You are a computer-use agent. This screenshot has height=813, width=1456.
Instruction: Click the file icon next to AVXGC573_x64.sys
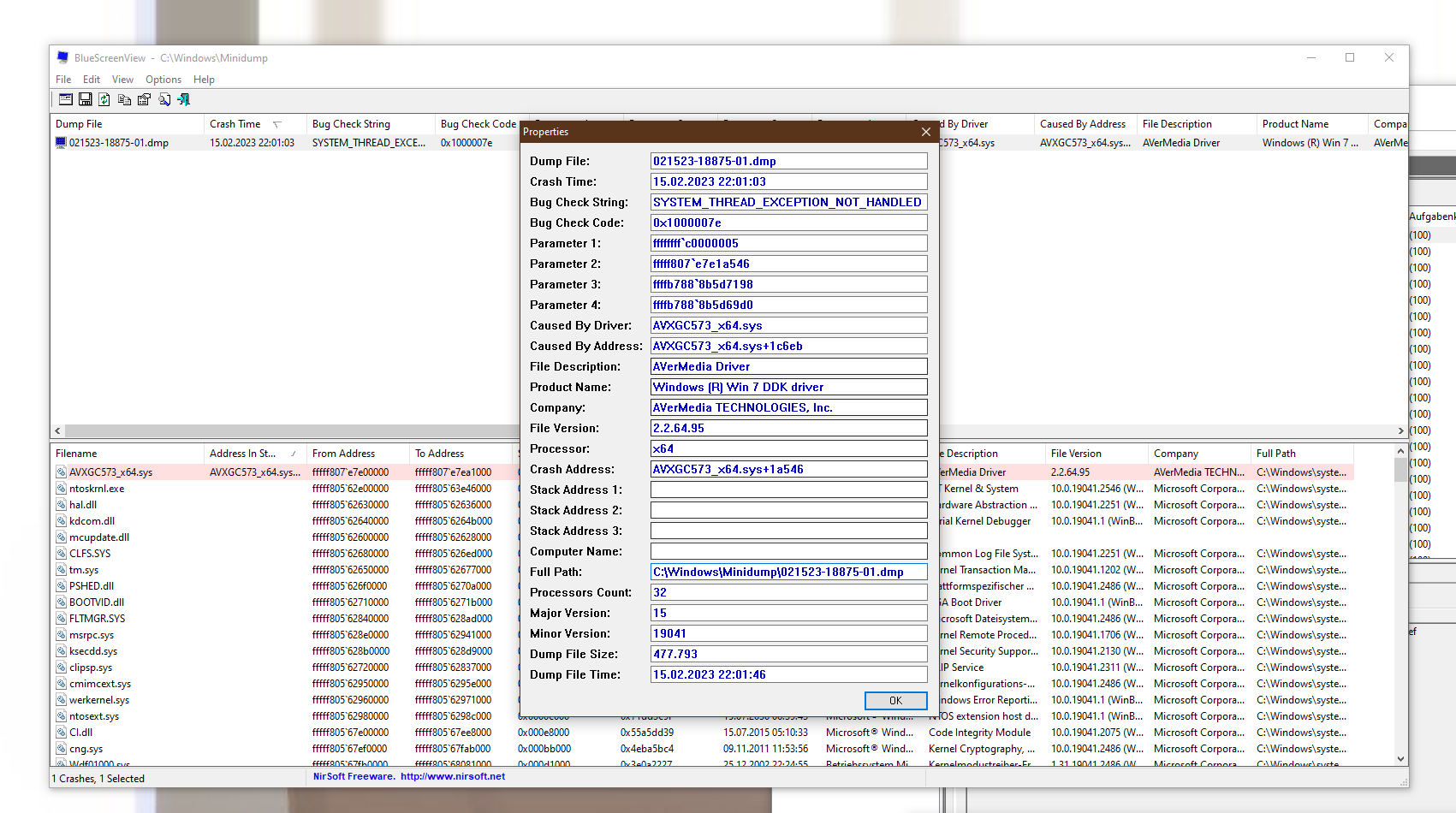tap(62, 472)
